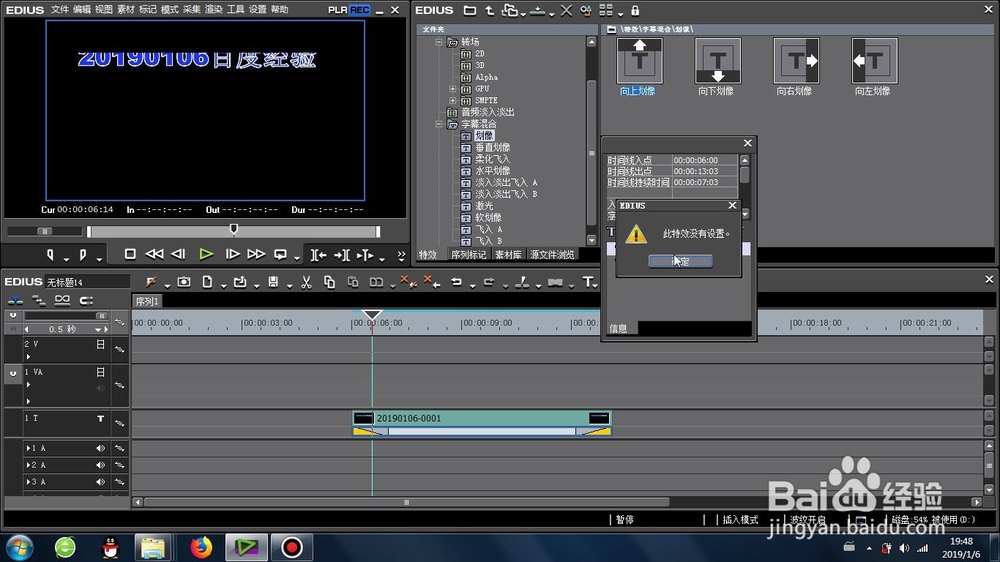Switch to the 素材库 tab
Image resolution: width=1000 pixels, height=562 pixels.
coord(508,255)
